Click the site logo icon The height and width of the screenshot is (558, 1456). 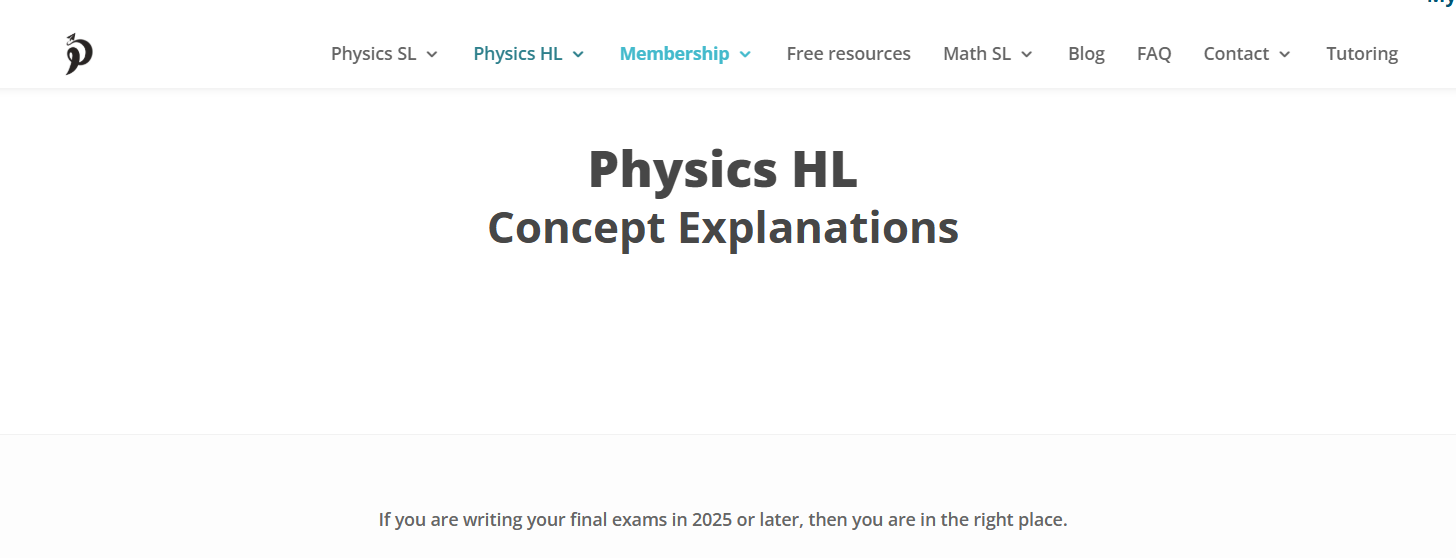click(x=79, y=54)
